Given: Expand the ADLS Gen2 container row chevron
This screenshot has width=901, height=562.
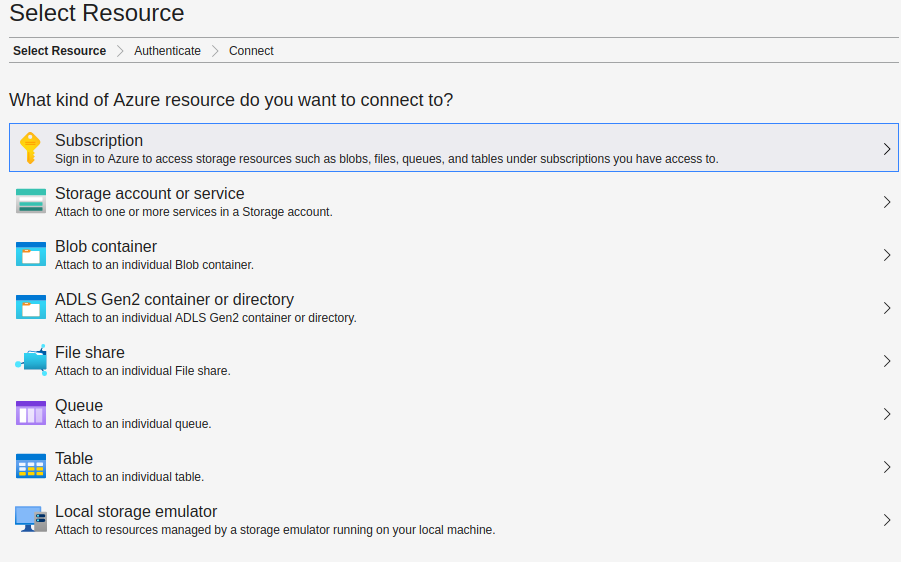Looking at the screenshot, I should (x=887, y=308).
